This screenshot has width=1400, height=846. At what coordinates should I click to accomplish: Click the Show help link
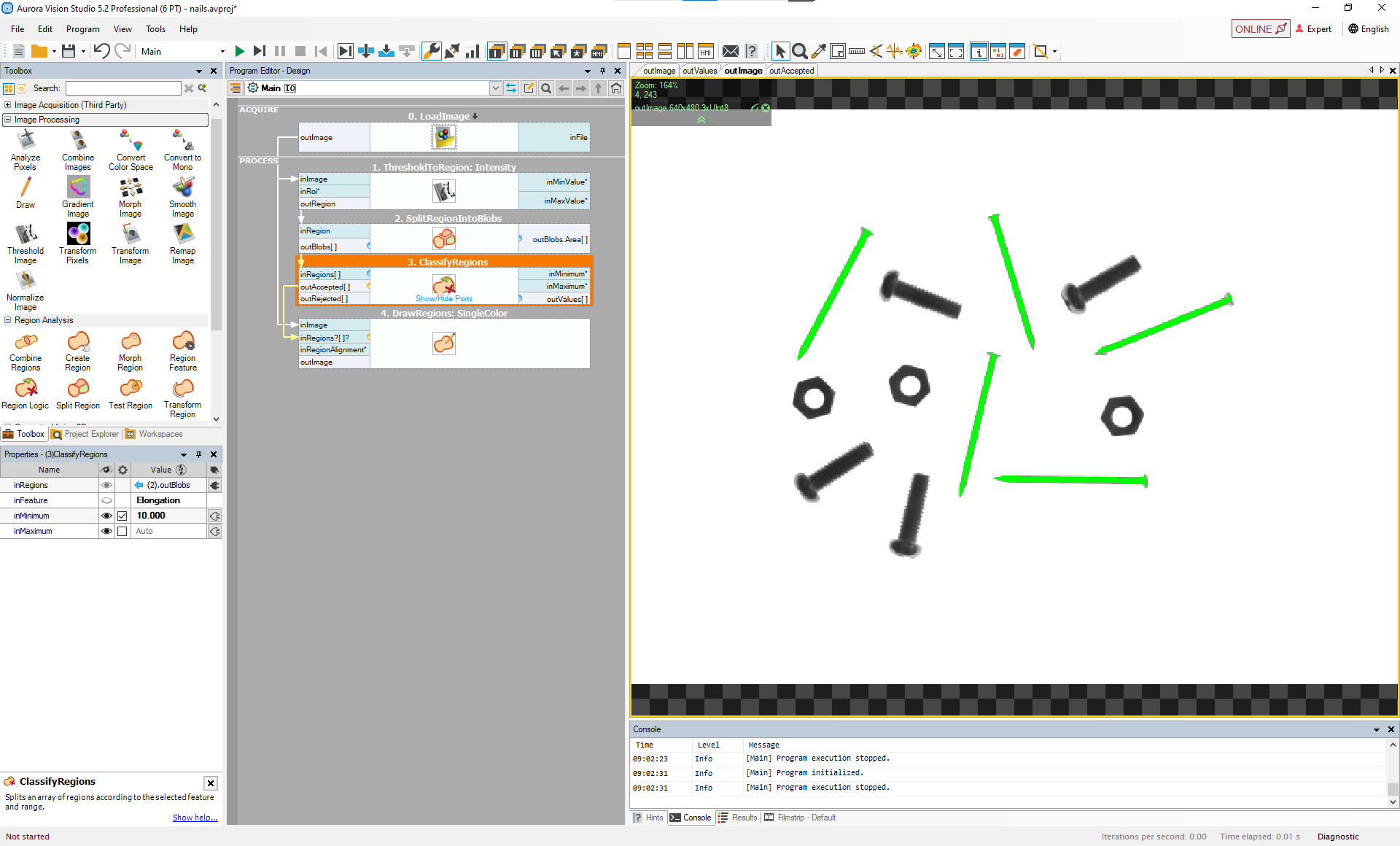coord(195,818)
